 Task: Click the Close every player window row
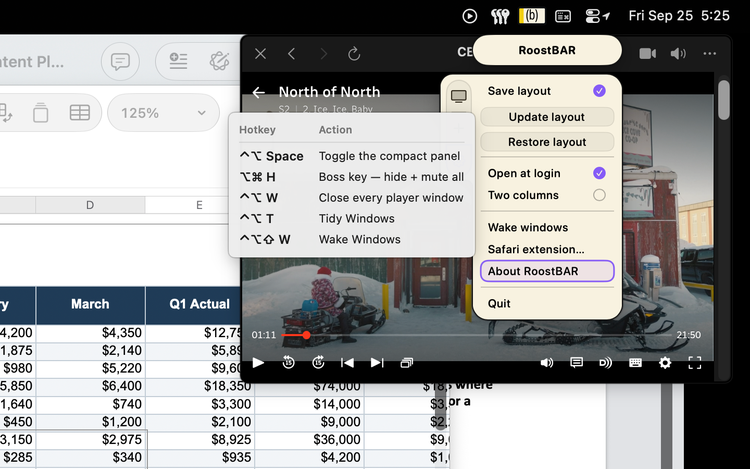coord(352,198)
